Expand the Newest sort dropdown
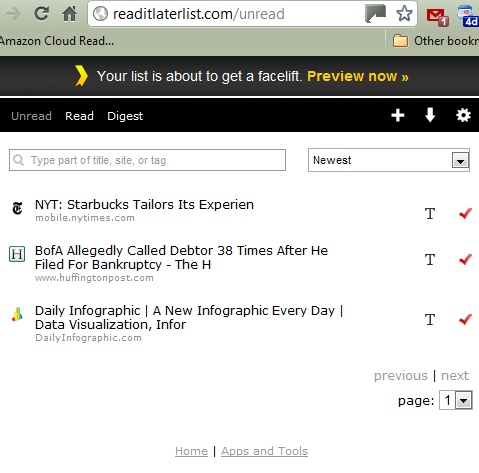Image resolution: width=479 pixels, height=473 pixels. tap(389, 160)
